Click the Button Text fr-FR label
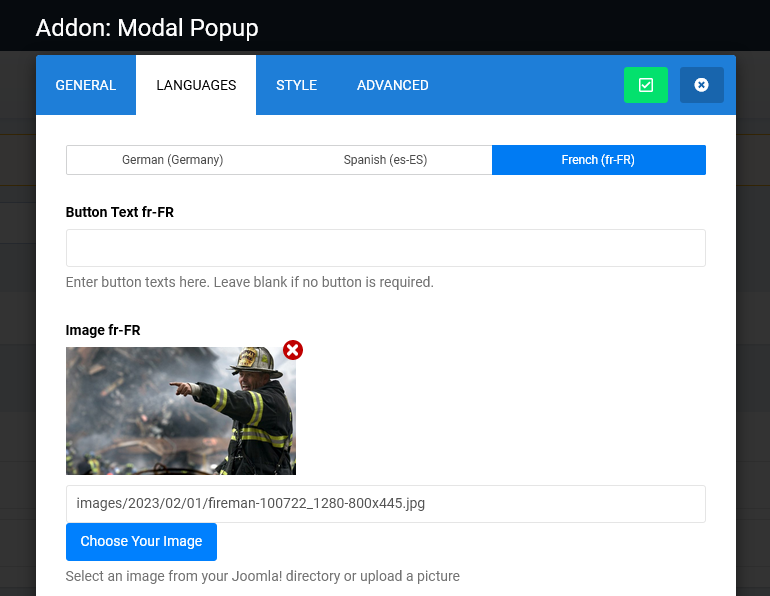This screenshot has height=596, width=770. [x=120, y=212]
